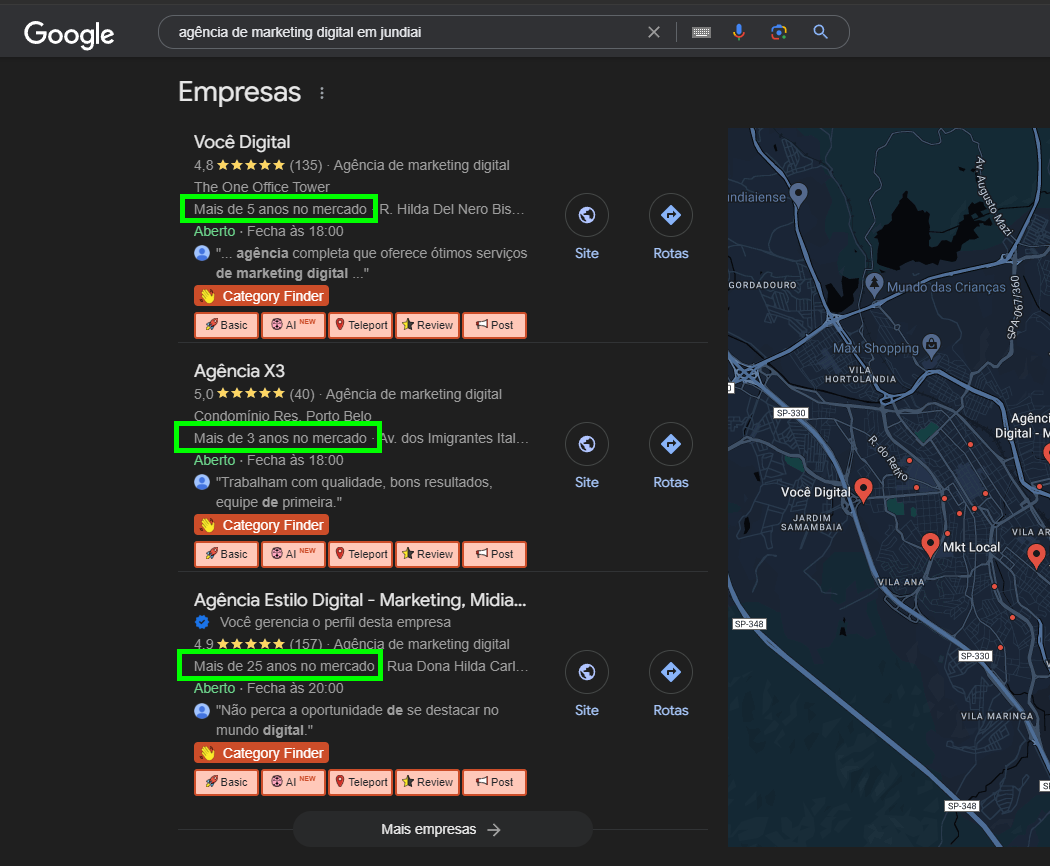Start voice search with microphone icon
Image resolution: width=1050 pixels, height=866 pixels.
coord(739,32)
